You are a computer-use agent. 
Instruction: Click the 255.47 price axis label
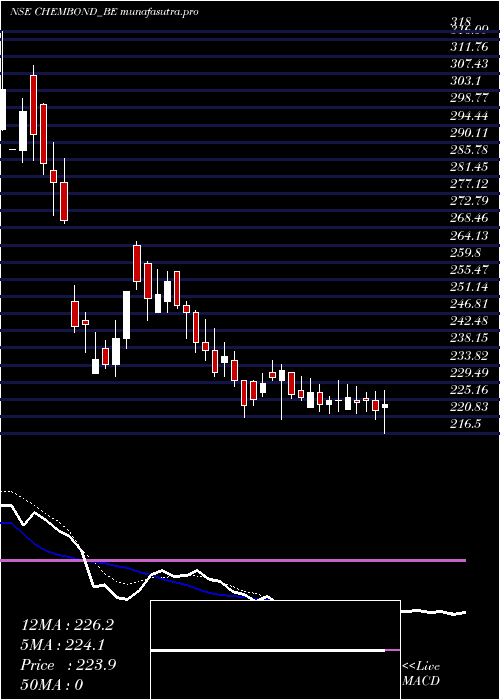pyautogui.click(x=469, y=270)
